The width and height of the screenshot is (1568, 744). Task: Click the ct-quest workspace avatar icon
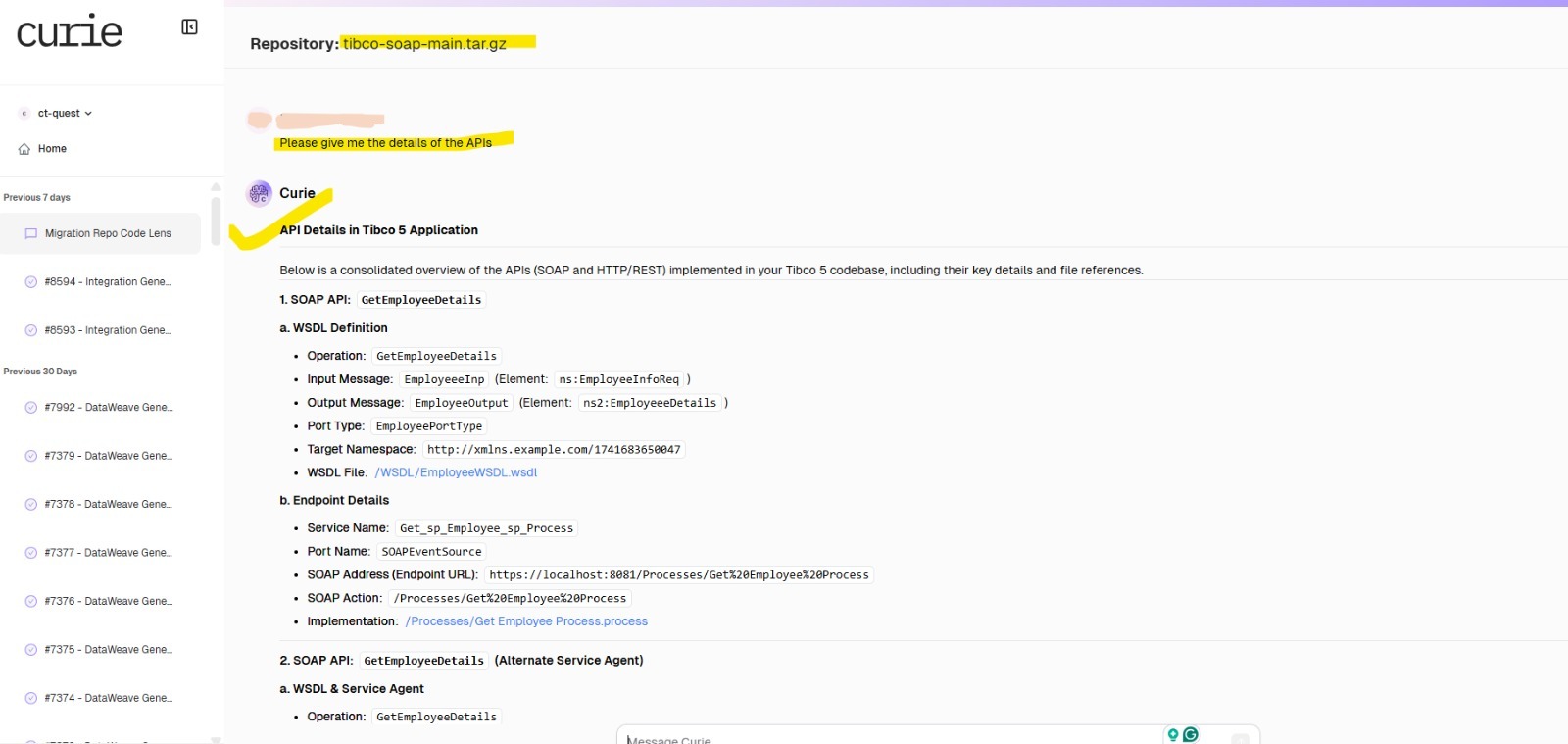tap(24, 114)
